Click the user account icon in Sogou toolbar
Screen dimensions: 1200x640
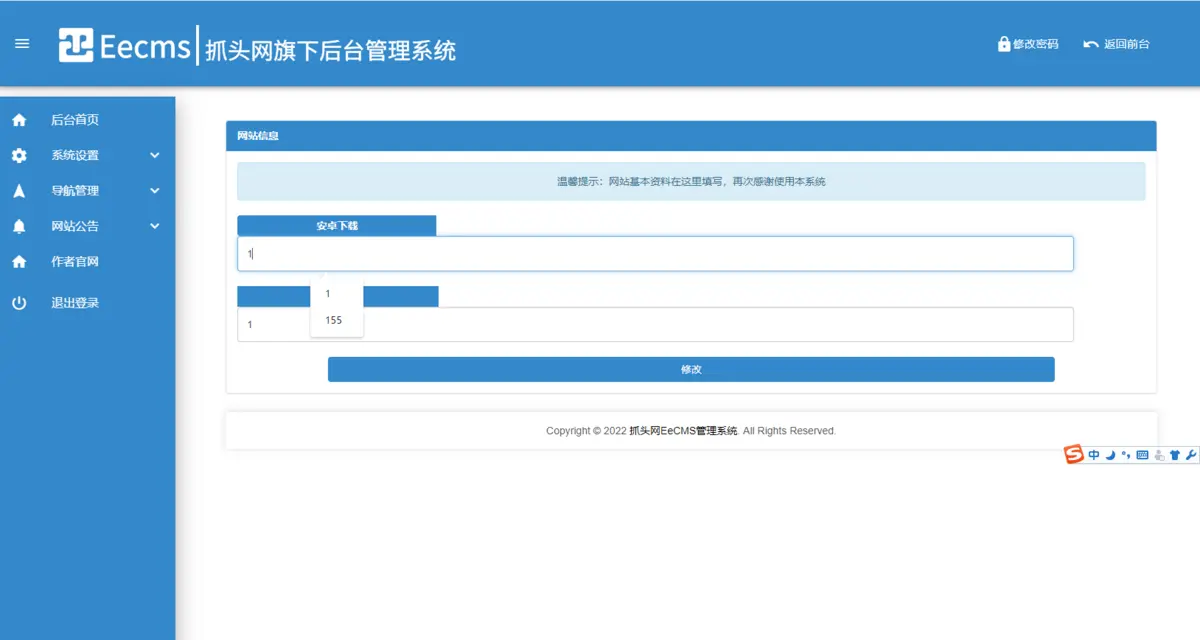click(1159, 456)
